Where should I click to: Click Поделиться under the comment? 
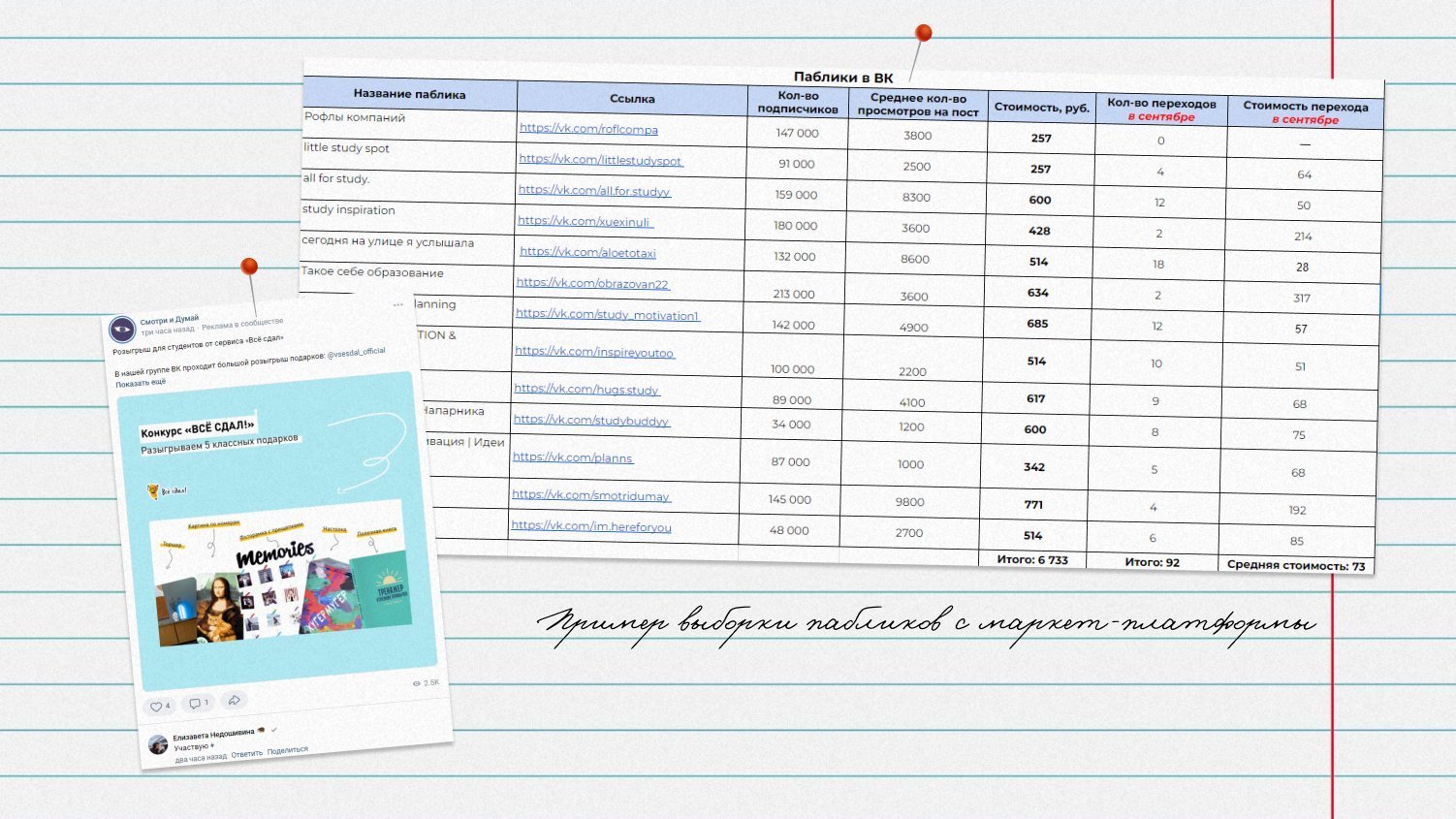(x=287, y=750)
